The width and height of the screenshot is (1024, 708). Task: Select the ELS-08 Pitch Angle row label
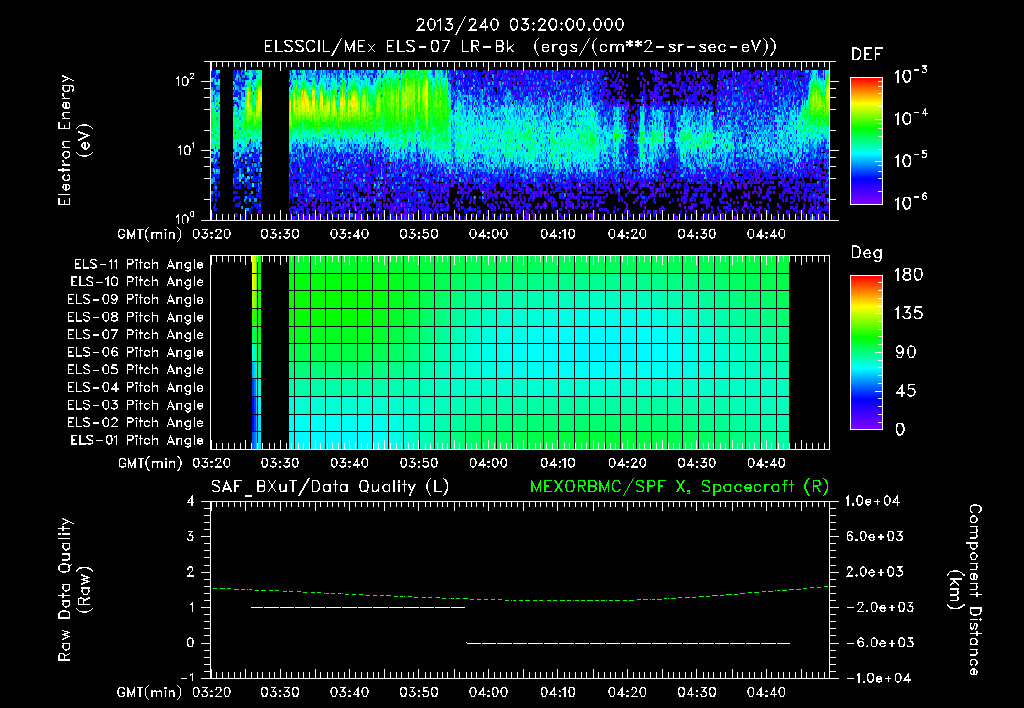click(136, 317)
